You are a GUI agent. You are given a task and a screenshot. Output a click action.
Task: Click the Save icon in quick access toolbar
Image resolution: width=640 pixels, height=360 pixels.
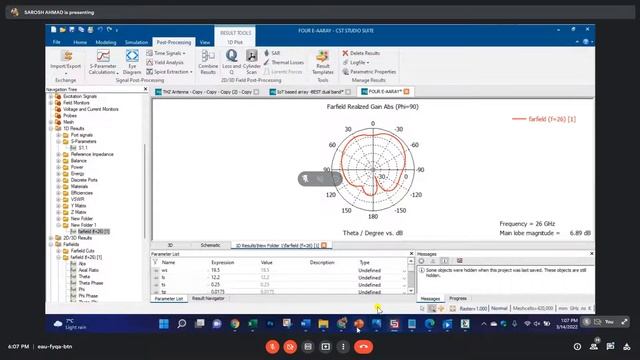pyautogui.click(x=72, y=30)
